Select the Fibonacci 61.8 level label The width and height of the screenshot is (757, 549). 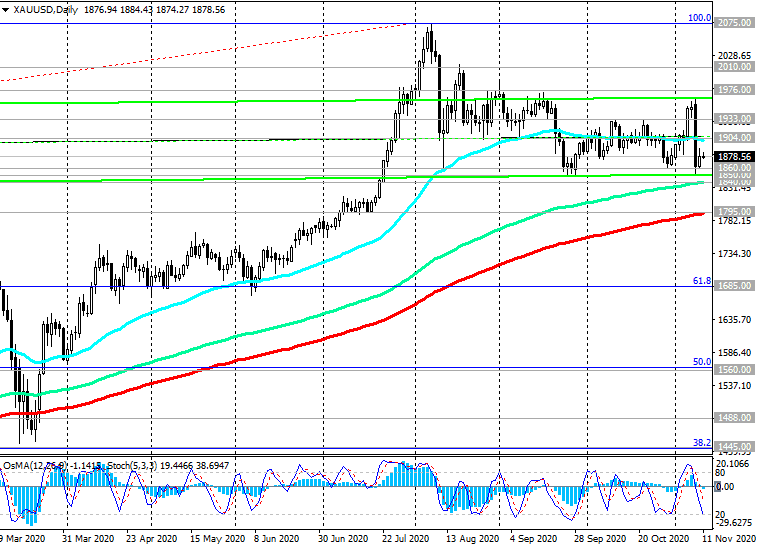pos(702,281)
